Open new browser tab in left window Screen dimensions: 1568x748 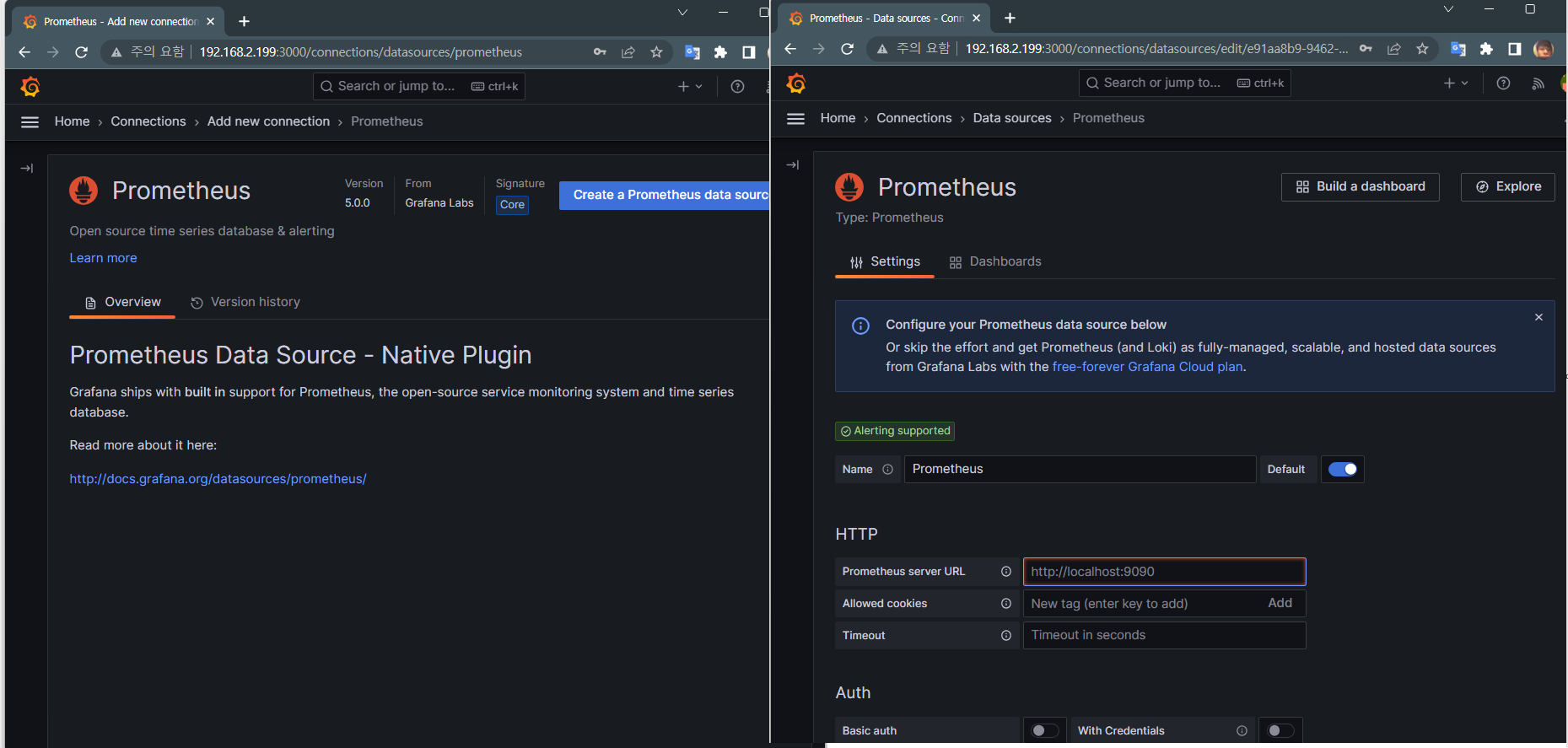tap(244, 21)
